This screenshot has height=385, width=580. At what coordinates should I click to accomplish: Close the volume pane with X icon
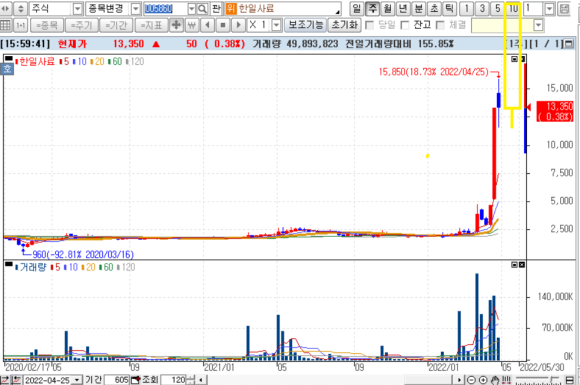(522, 265)
